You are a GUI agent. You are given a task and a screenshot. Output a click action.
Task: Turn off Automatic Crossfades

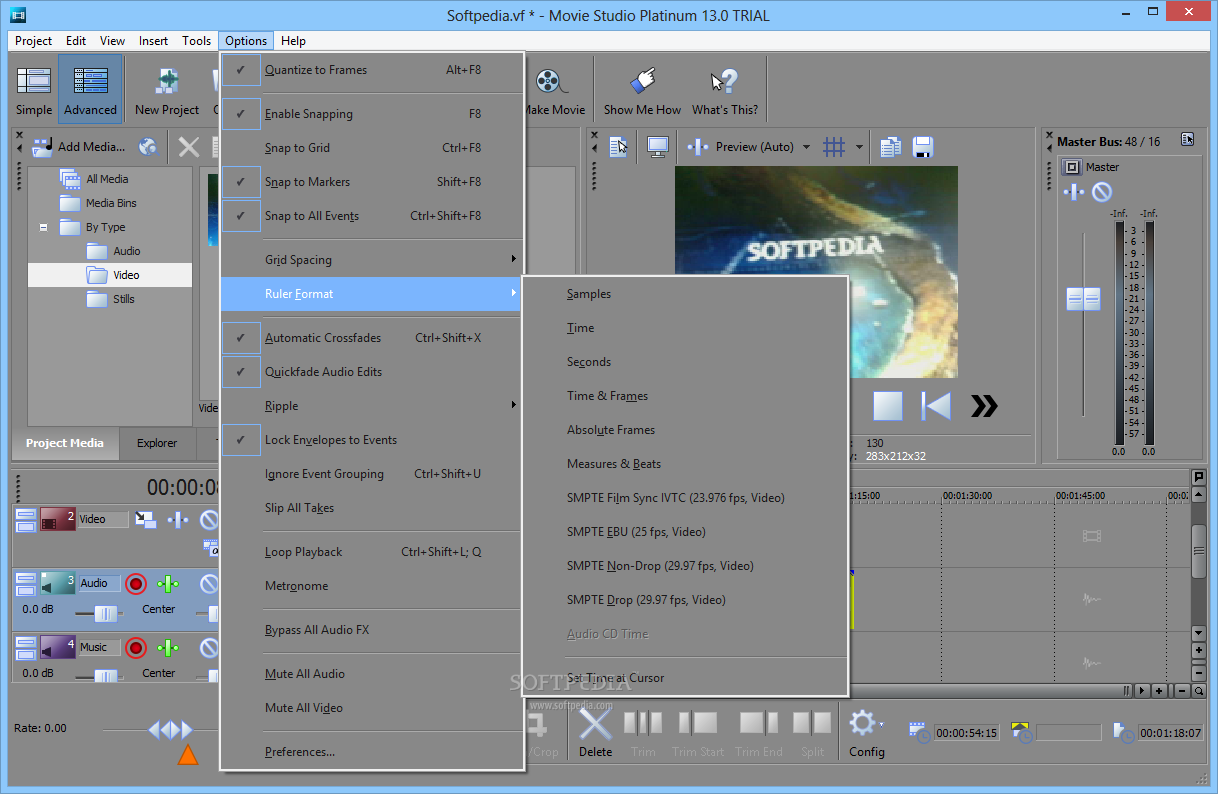(373, 338)
